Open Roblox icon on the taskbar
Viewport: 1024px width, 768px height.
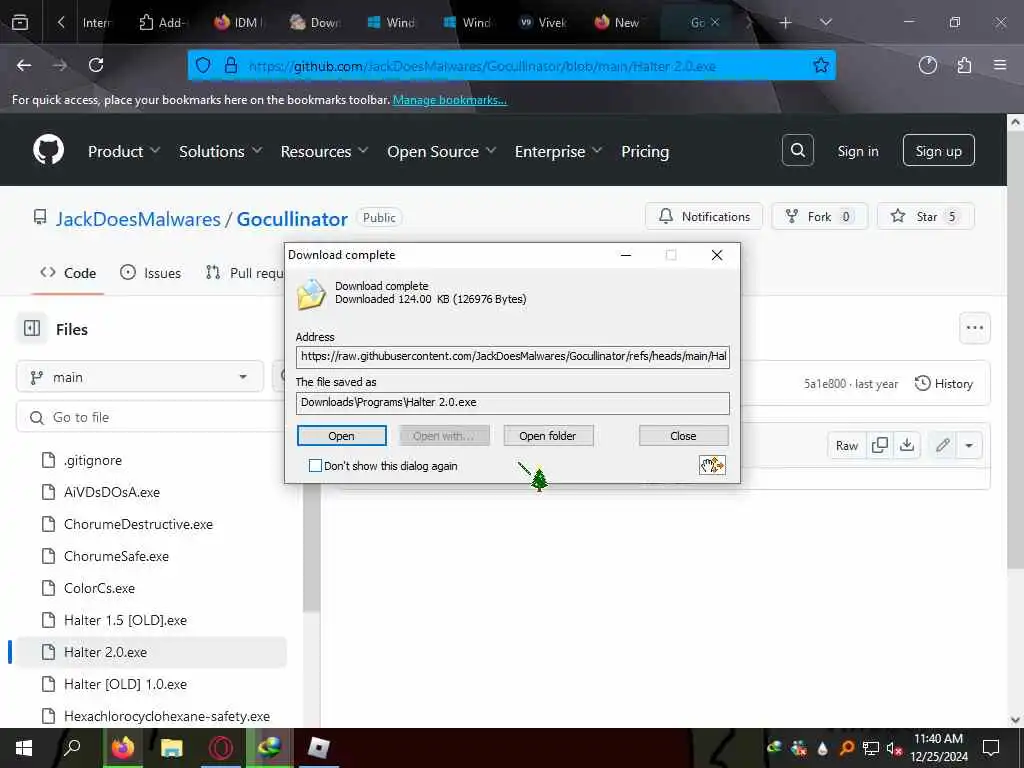point(319,748)
